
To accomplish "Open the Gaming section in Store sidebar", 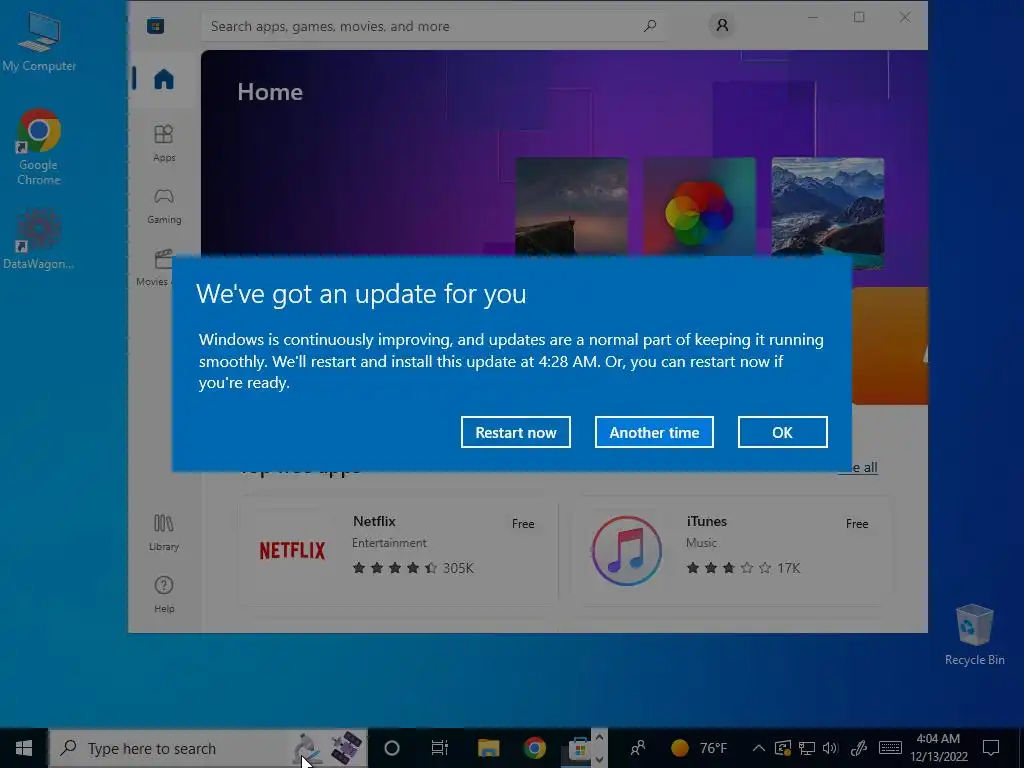I will (164, 206).
